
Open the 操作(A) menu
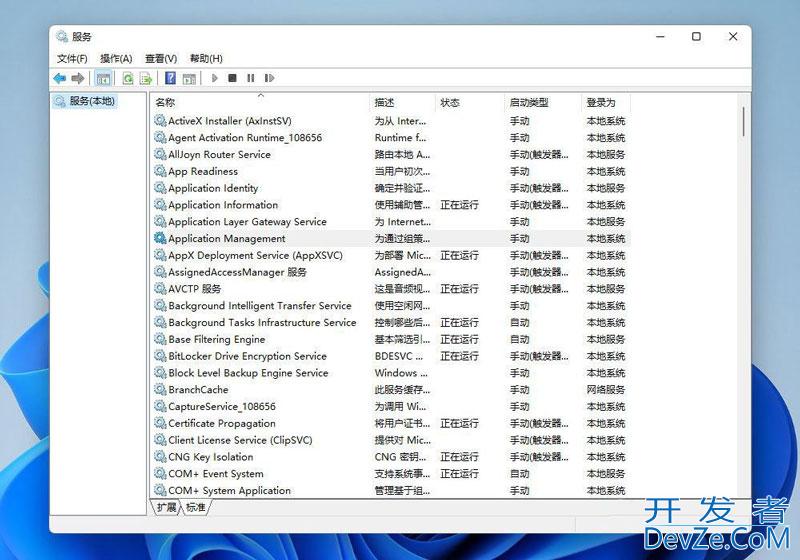116,59
